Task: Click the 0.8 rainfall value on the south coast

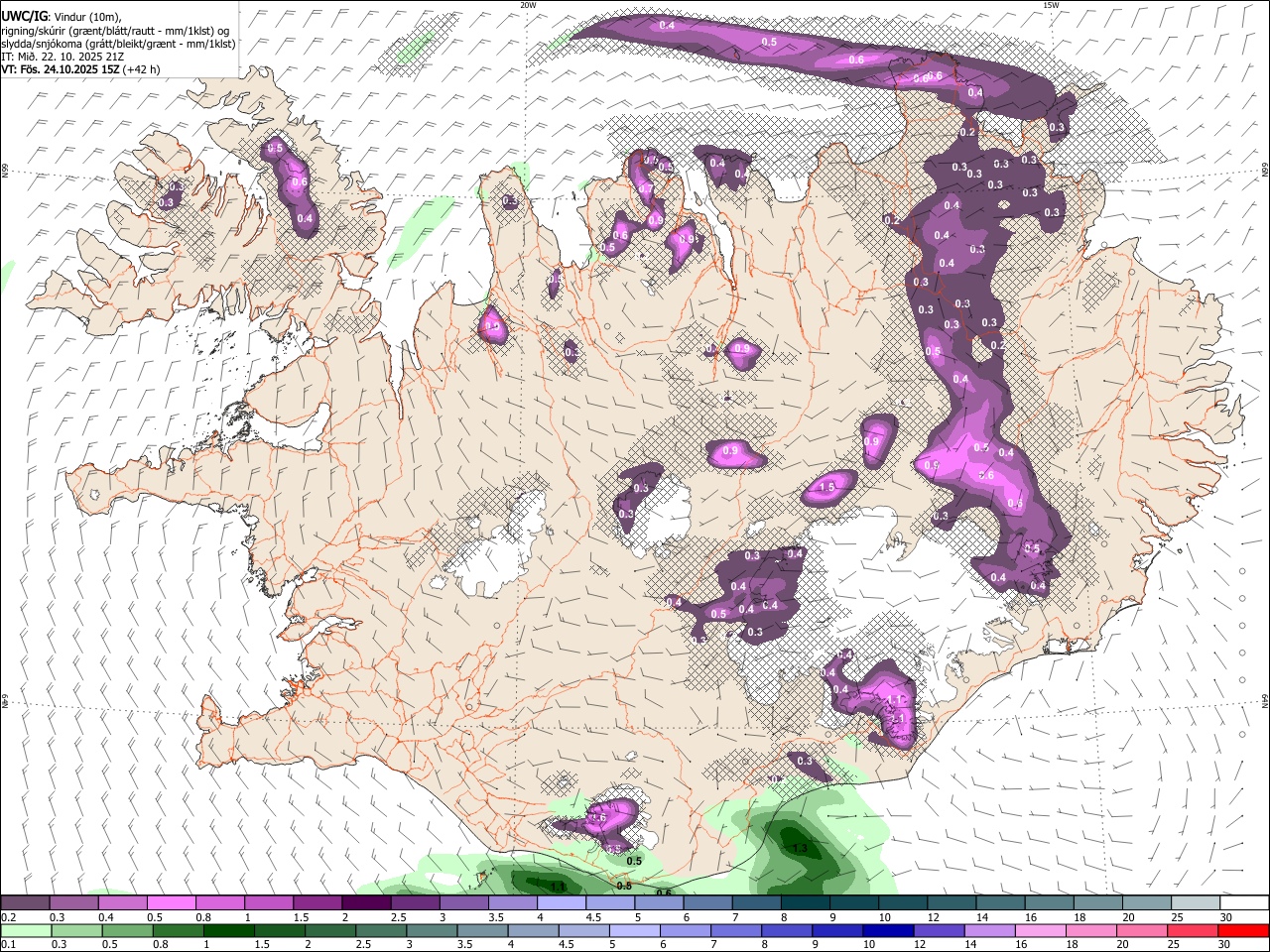Action: point(624,886)
